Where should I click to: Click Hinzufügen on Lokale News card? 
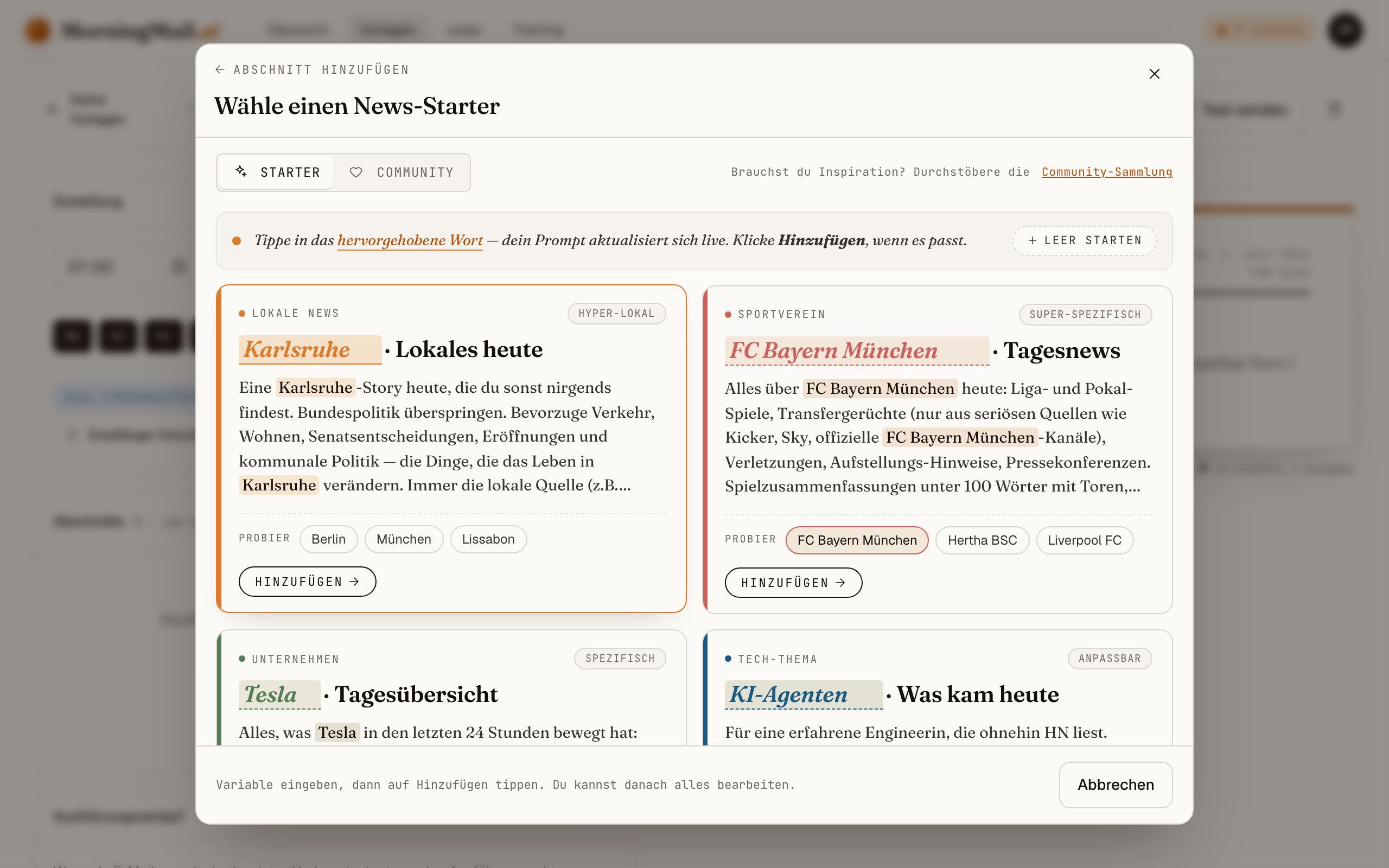307,582
